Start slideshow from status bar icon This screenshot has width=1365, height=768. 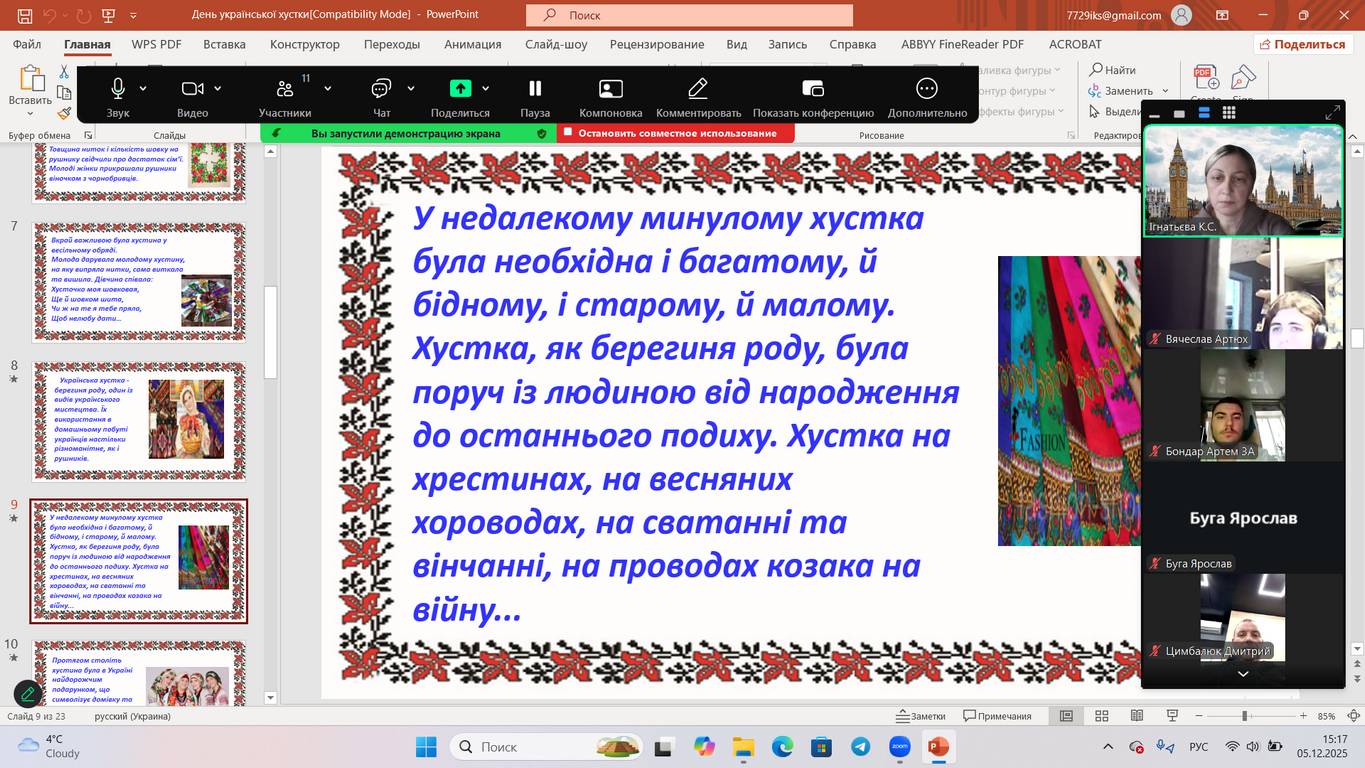[1172, 716]
